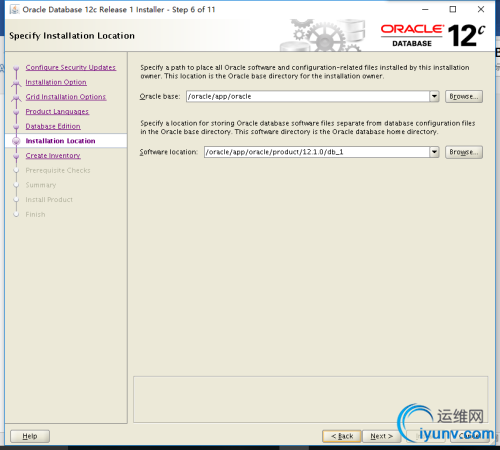The height and width of the screenshot is (450, 500).
Task: Browse for the Oracle base directory
Action: (464, 96)
